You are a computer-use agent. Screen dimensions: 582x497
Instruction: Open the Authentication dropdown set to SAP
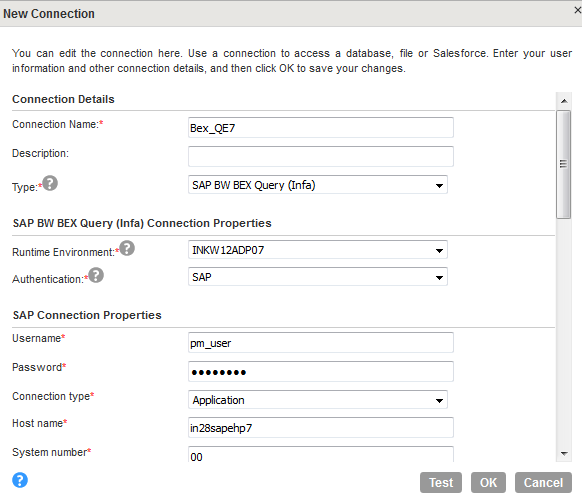(318, 277)
